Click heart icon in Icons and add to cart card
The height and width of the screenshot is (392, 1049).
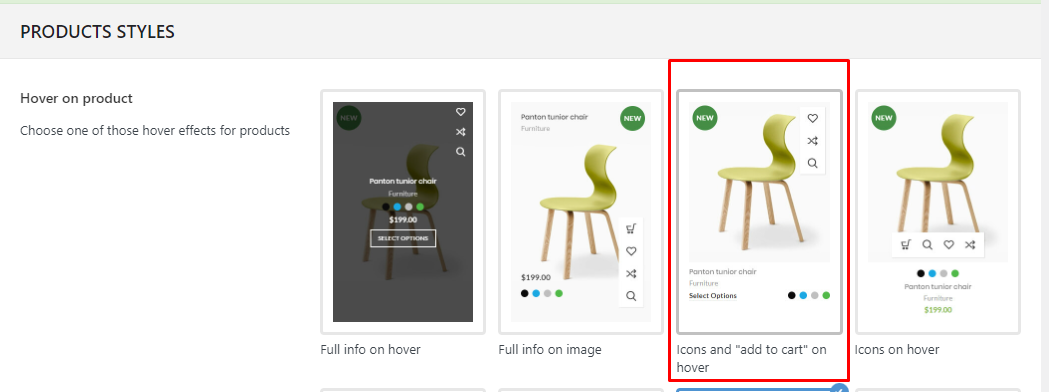[812, 118]
